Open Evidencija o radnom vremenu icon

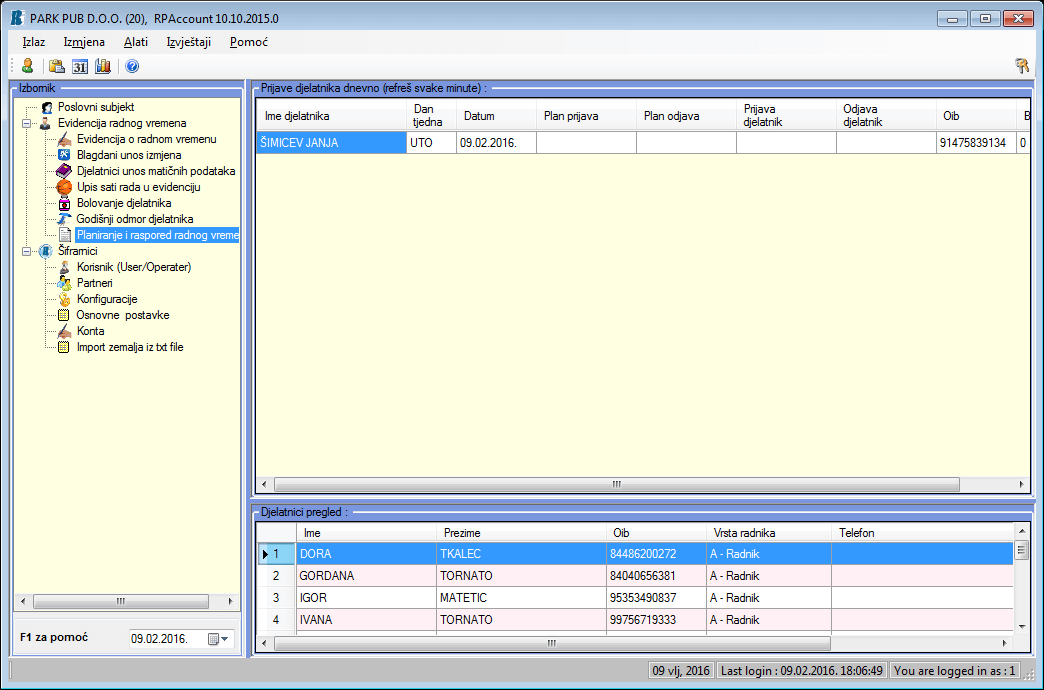(64, 139)
